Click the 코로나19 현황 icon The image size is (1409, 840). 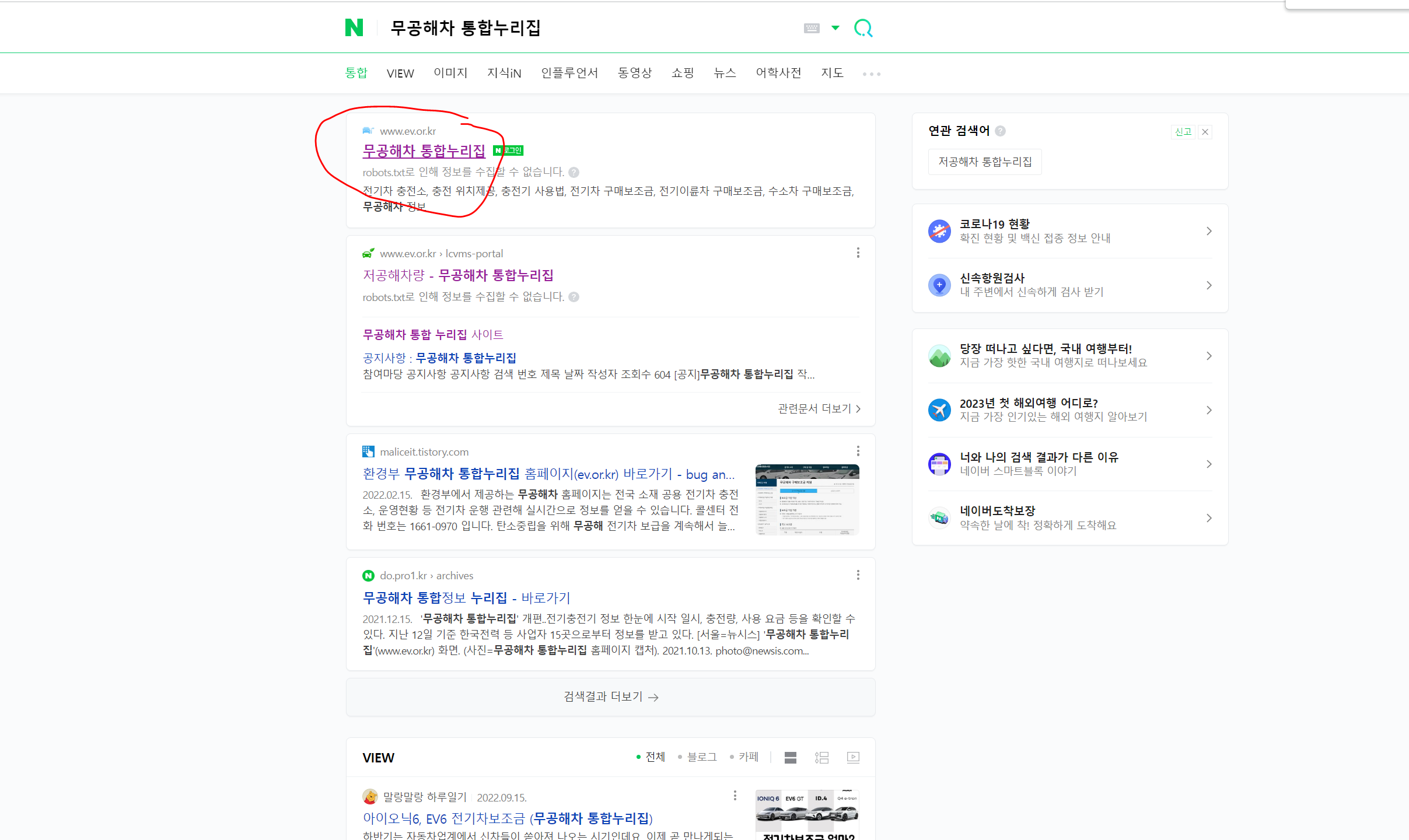pos(939,231)
